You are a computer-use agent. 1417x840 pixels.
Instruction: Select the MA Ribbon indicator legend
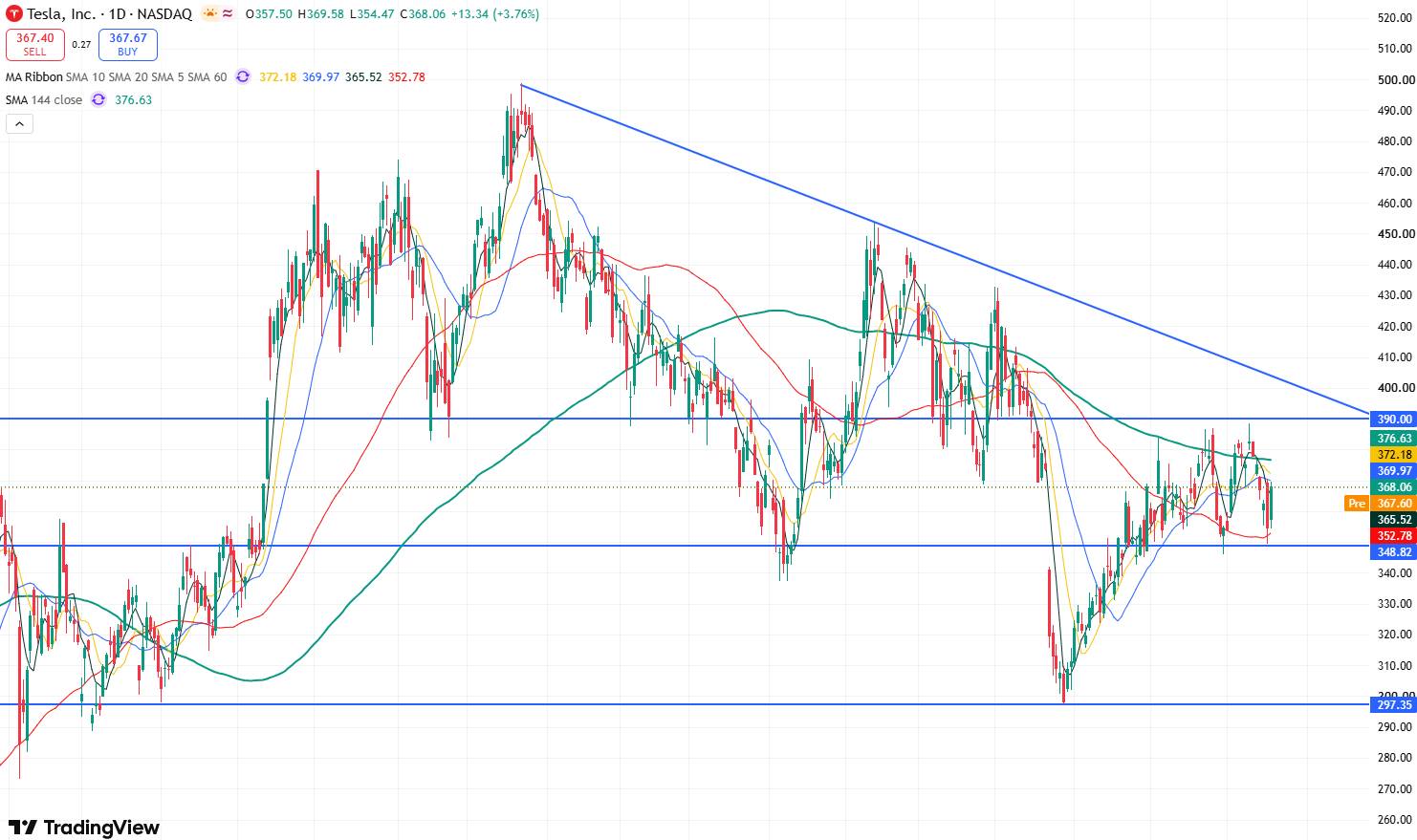click(34, 77)
